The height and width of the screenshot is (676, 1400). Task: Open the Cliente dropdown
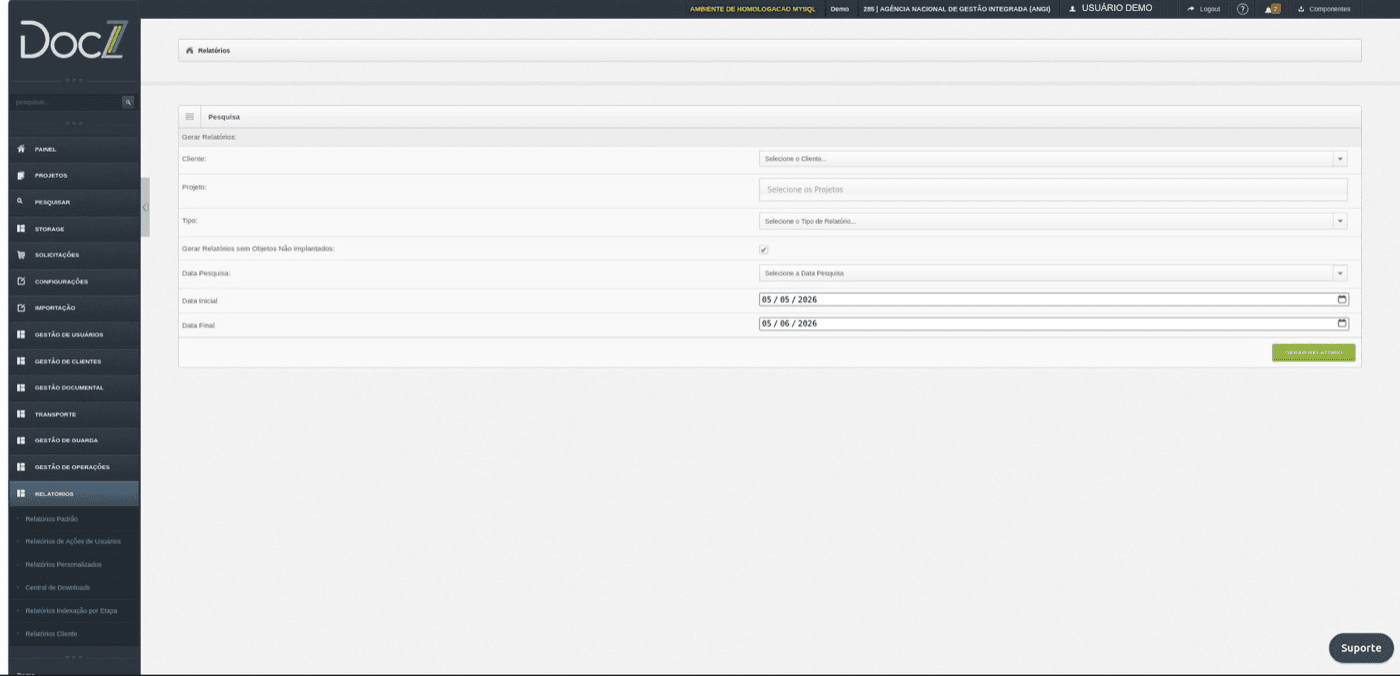(1053, 159)
